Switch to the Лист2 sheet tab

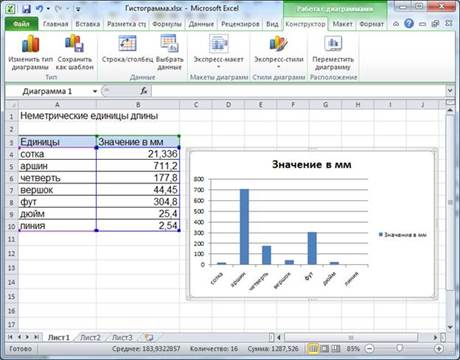(90, 337)
